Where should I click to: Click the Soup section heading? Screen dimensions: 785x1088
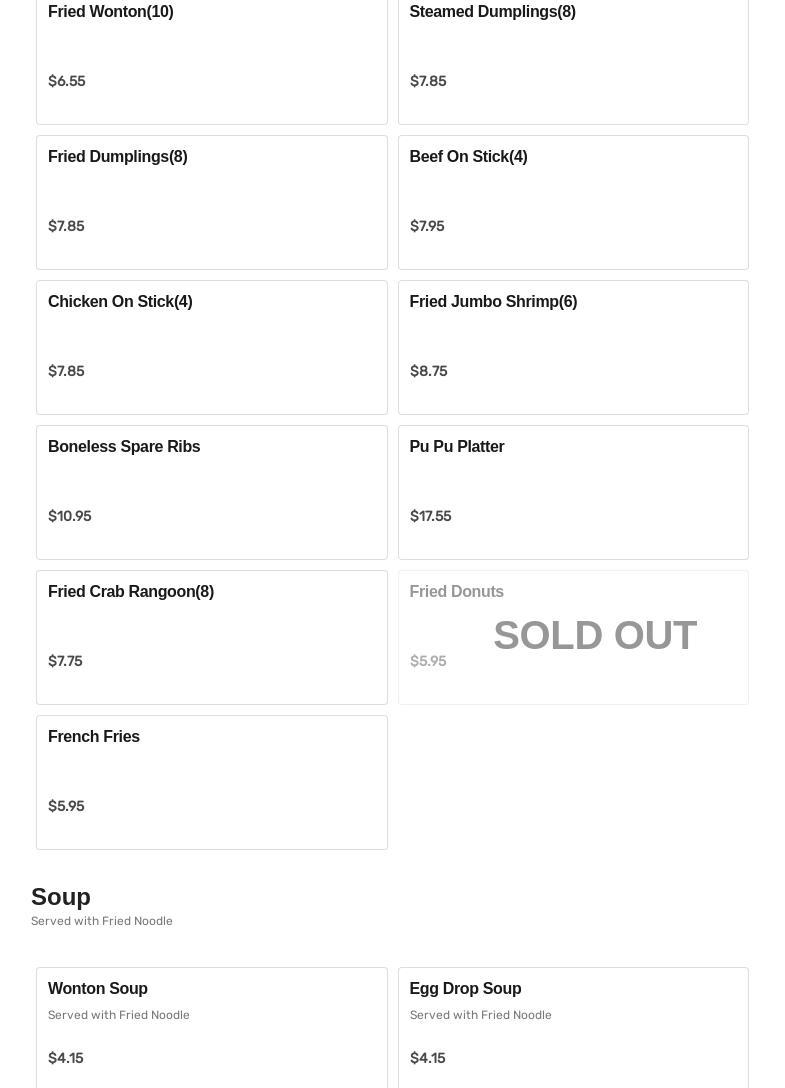[61, 896]
